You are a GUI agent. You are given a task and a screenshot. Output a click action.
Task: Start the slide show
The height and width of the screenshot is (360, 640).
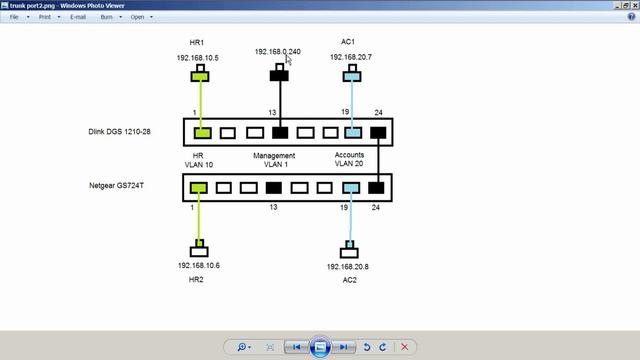320,347
